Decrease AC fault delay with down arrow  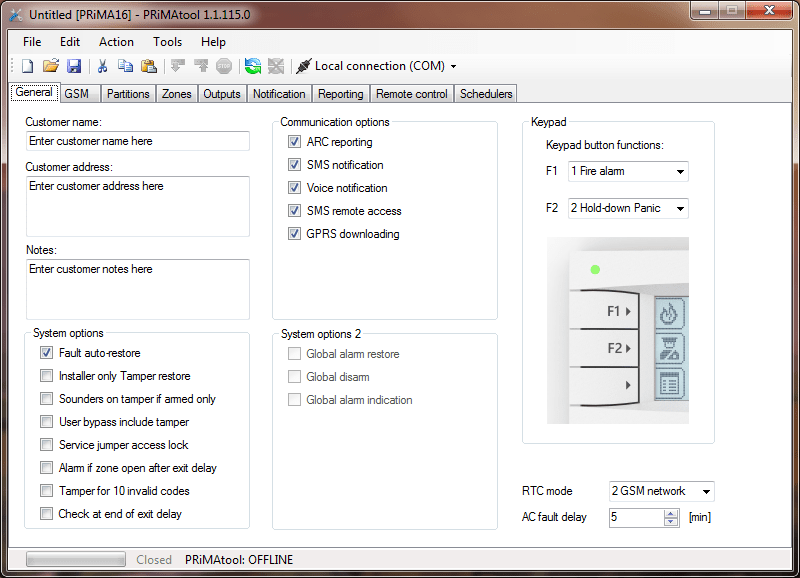[x=671, y=521]
